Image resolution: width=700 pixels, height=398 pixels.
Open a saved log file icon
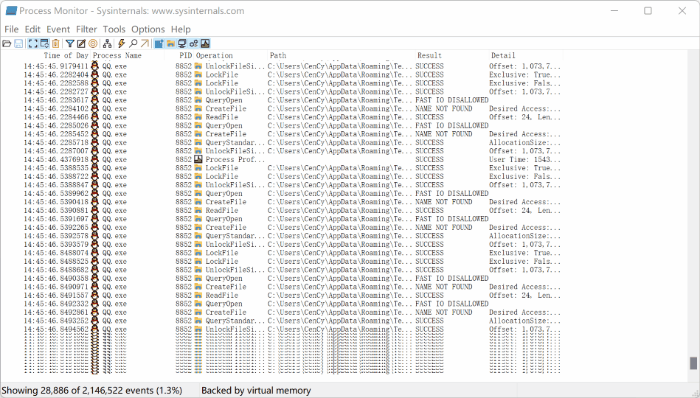7,43
